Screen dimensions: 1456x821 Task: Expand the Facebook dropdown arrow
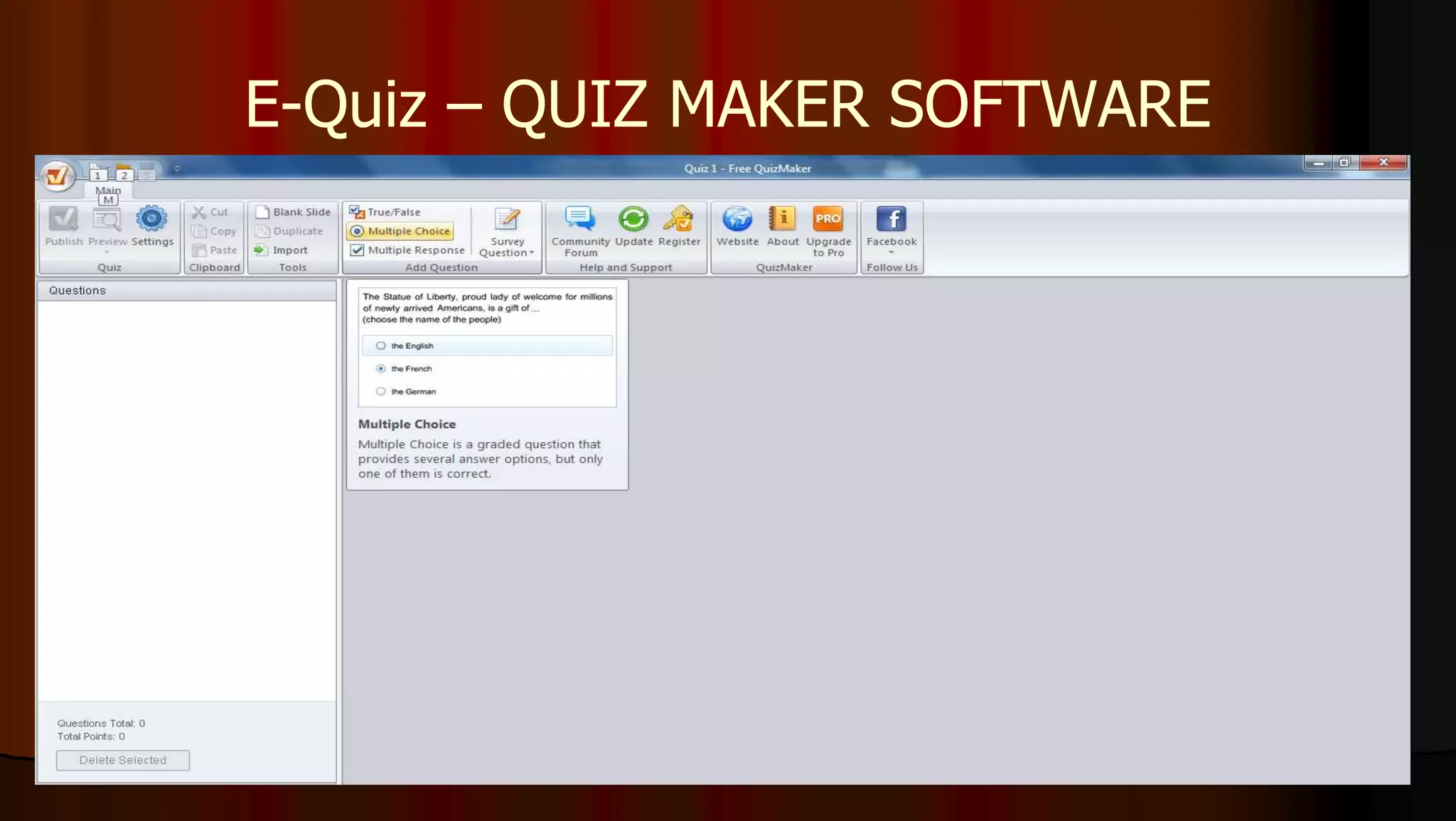pos(892,253)
